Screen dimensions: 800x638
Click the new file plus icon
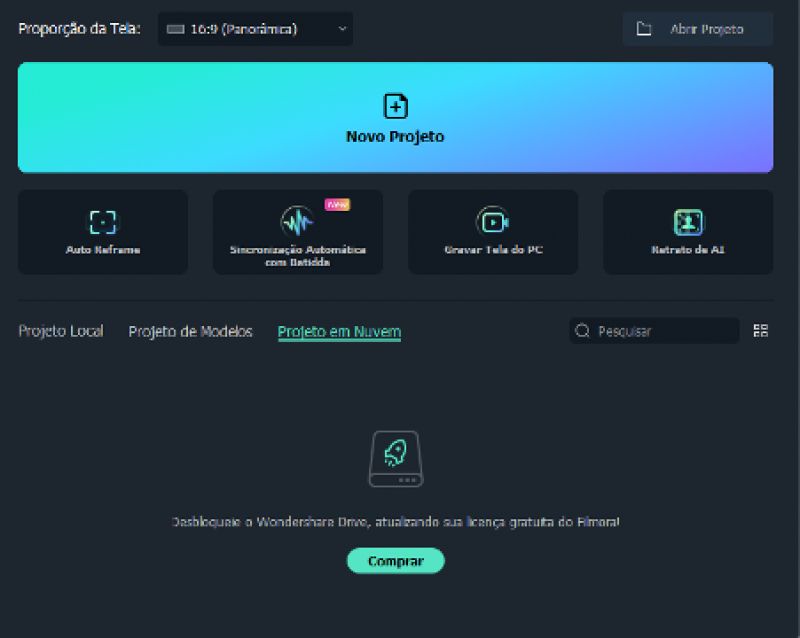pyautogui.click(x=395, y=106)
